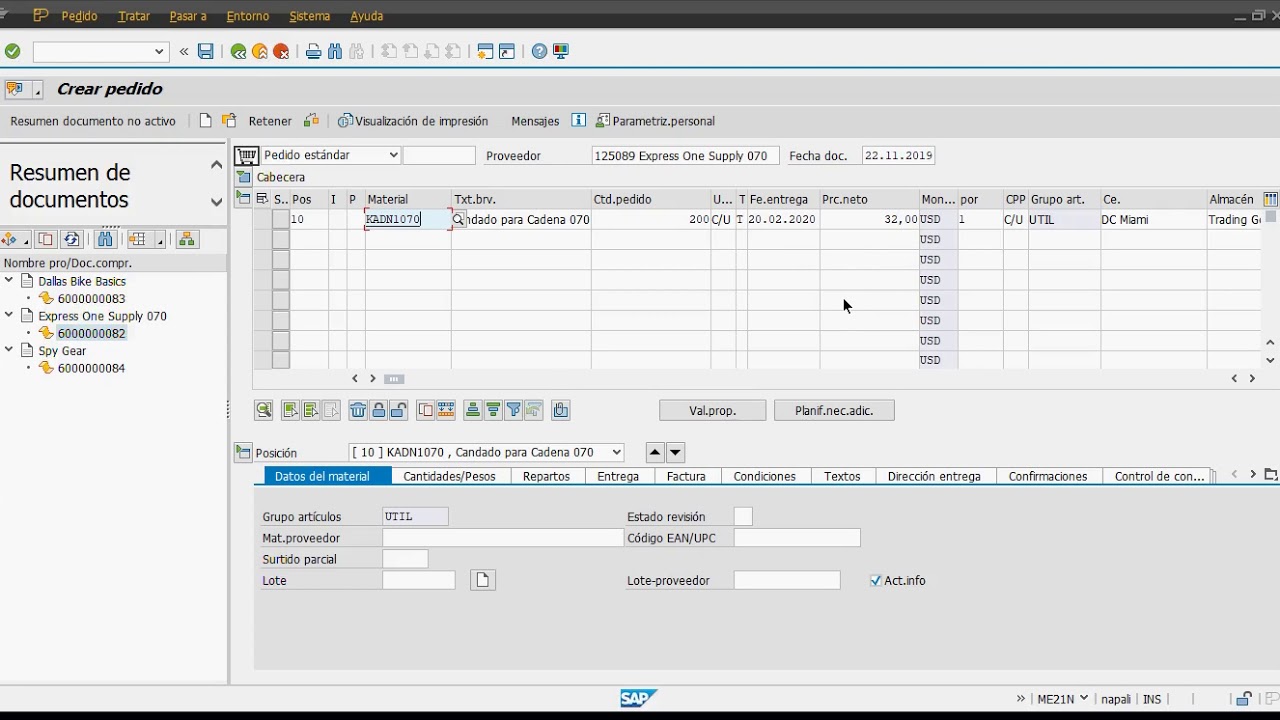Click the green Back arrow icon
The width and height of the screenshot is (1280, 720).
click(x=238, y=51)
